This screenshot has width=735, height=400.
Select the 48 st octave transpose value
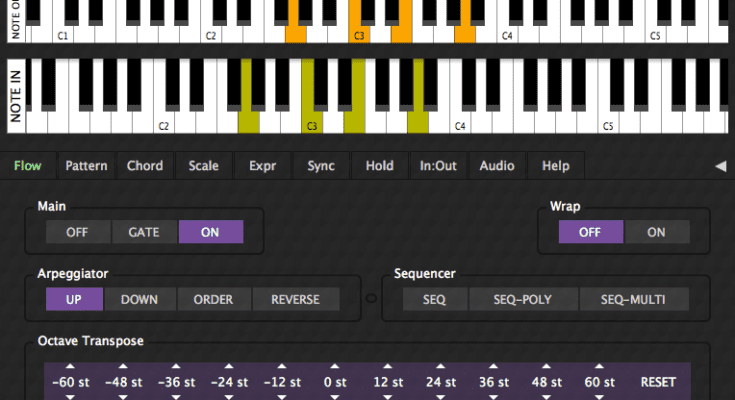point(547,382)
